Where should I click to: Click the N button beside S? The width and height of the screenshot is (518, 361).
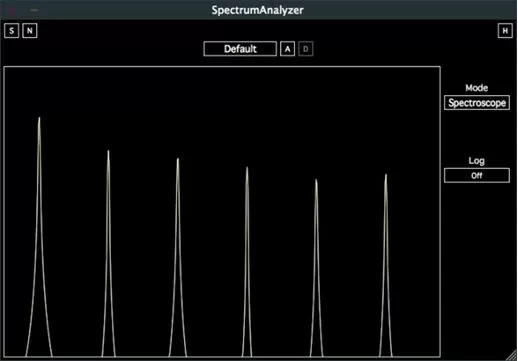(x=30, y=31)
